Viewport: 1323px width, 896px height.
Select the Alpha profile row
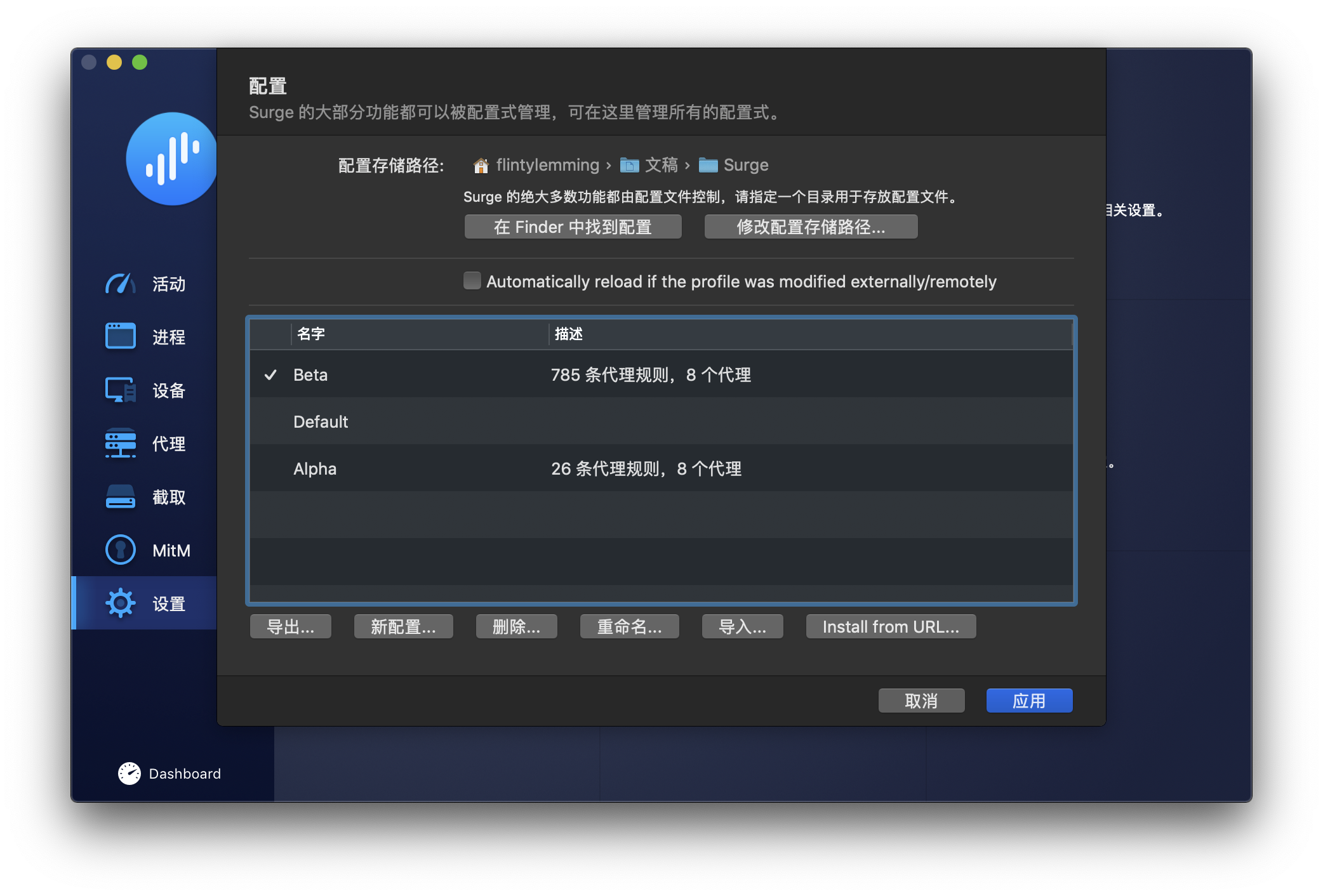(660, 468)
